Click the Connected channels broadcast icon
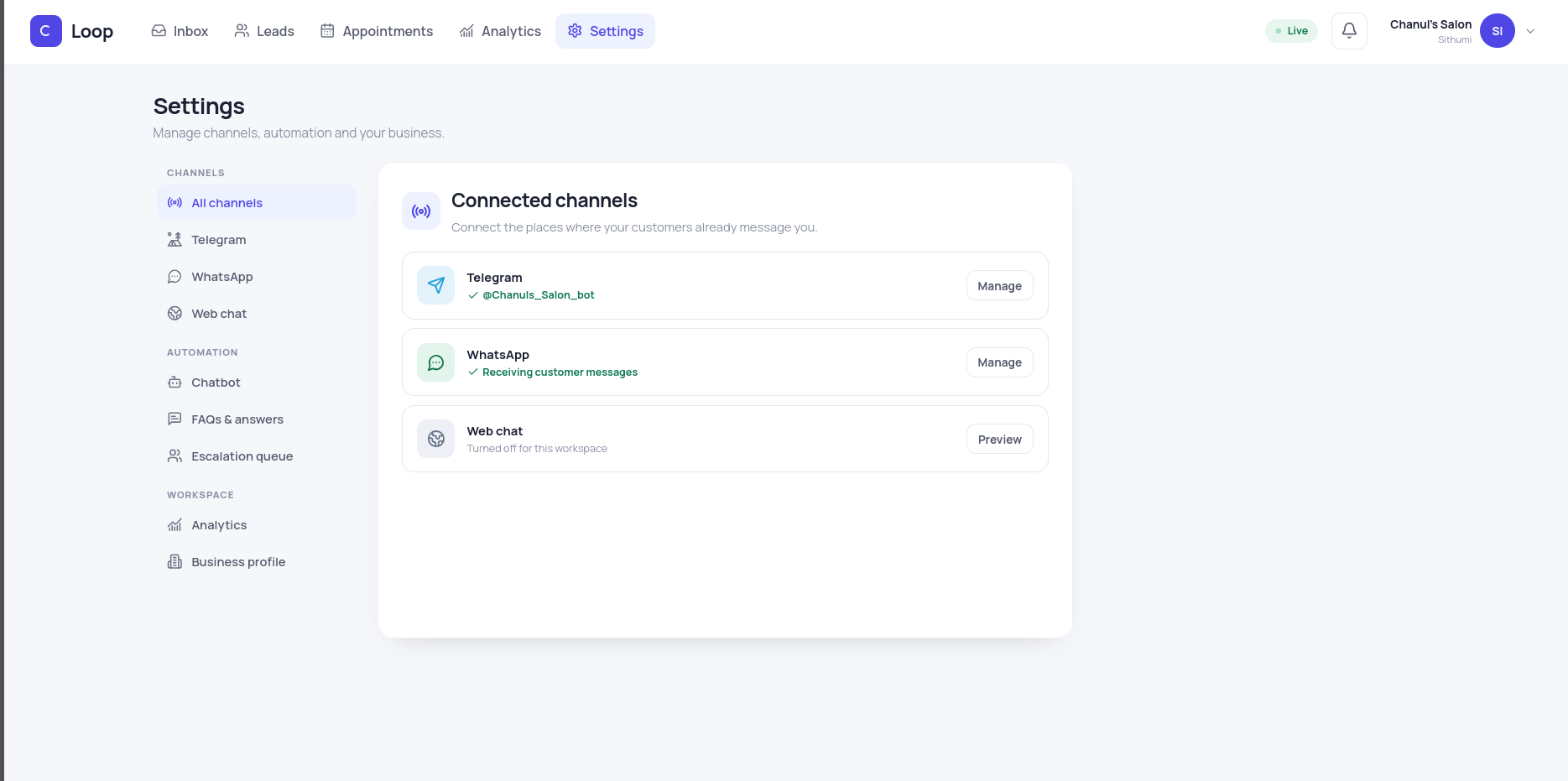 pos(421,211)
